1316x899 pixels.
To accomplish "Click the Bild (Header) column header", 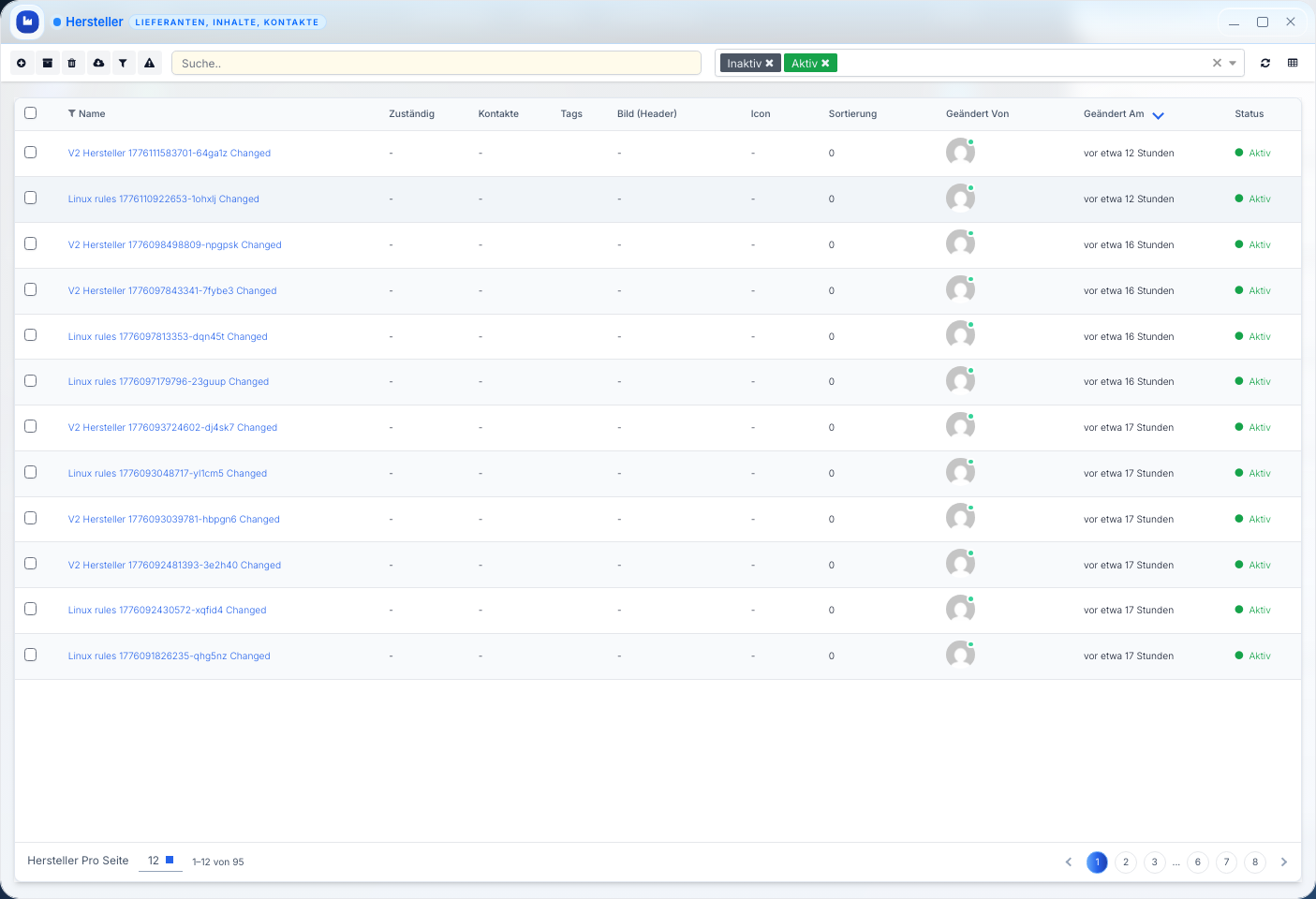I will pos(646,113).
